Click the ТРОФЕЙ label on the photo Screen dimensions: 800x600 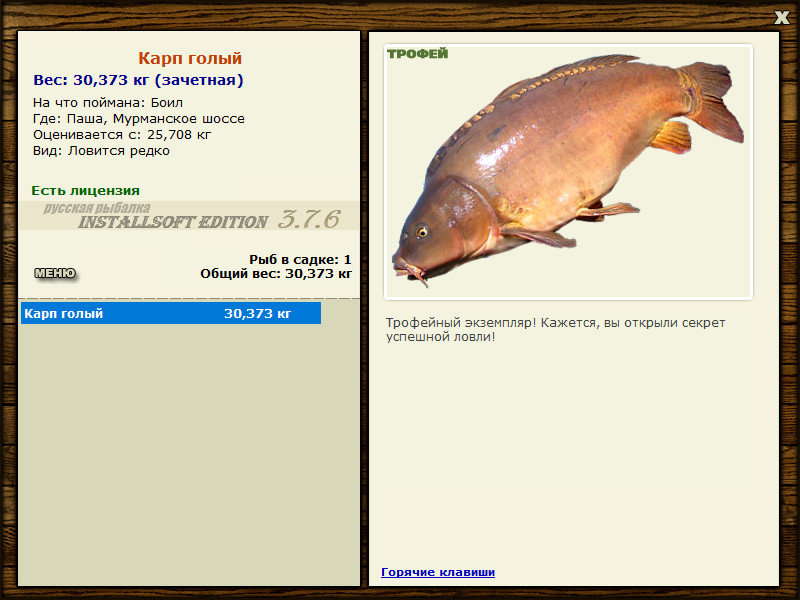tap(417, 54)
